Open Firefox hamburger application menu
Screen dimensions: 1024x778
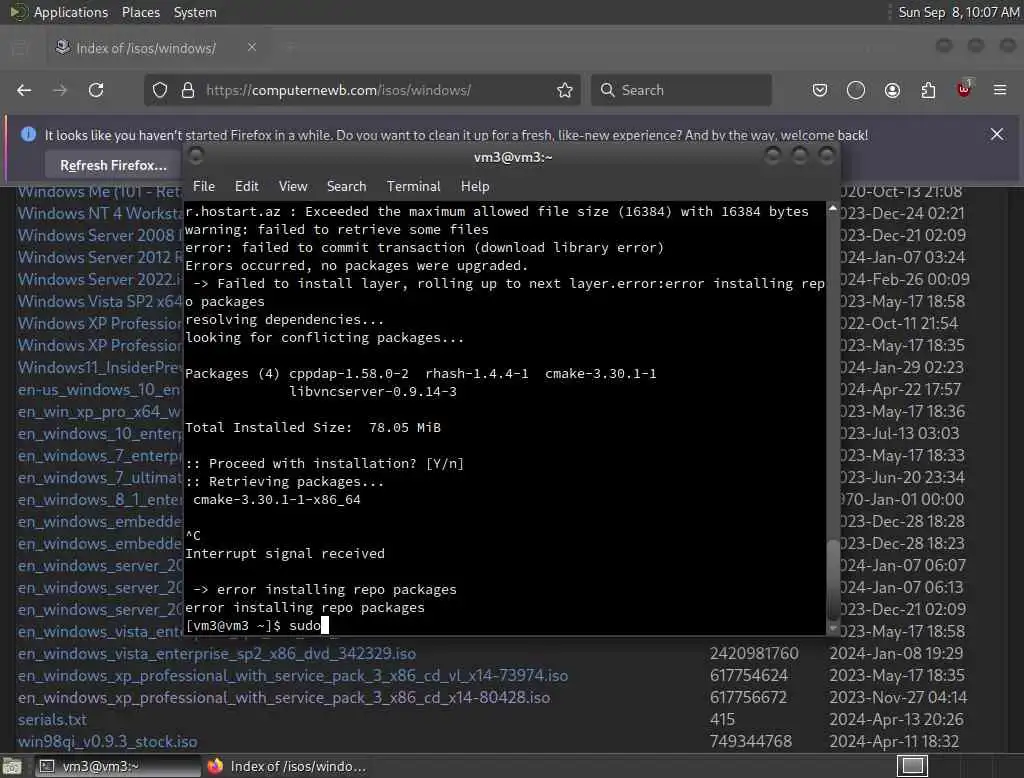(1000, 90)
